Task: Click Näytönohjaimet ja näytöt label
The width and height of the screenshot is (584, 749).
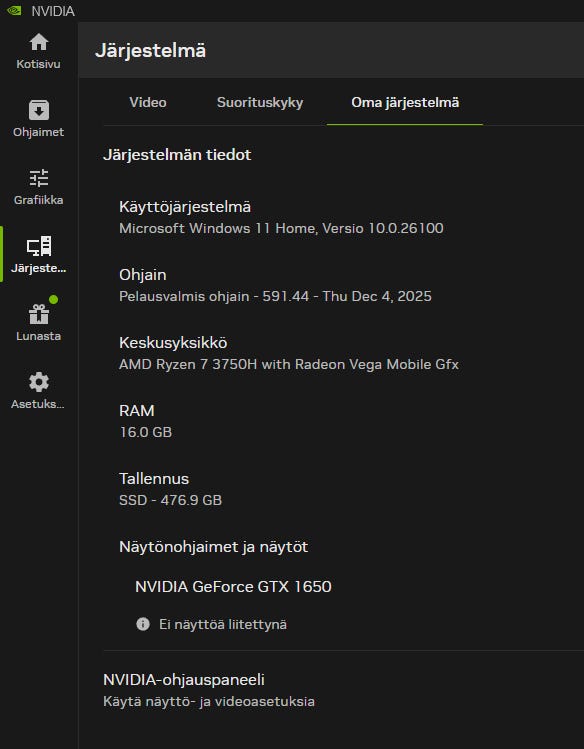Action: click(x=213, y=546)
